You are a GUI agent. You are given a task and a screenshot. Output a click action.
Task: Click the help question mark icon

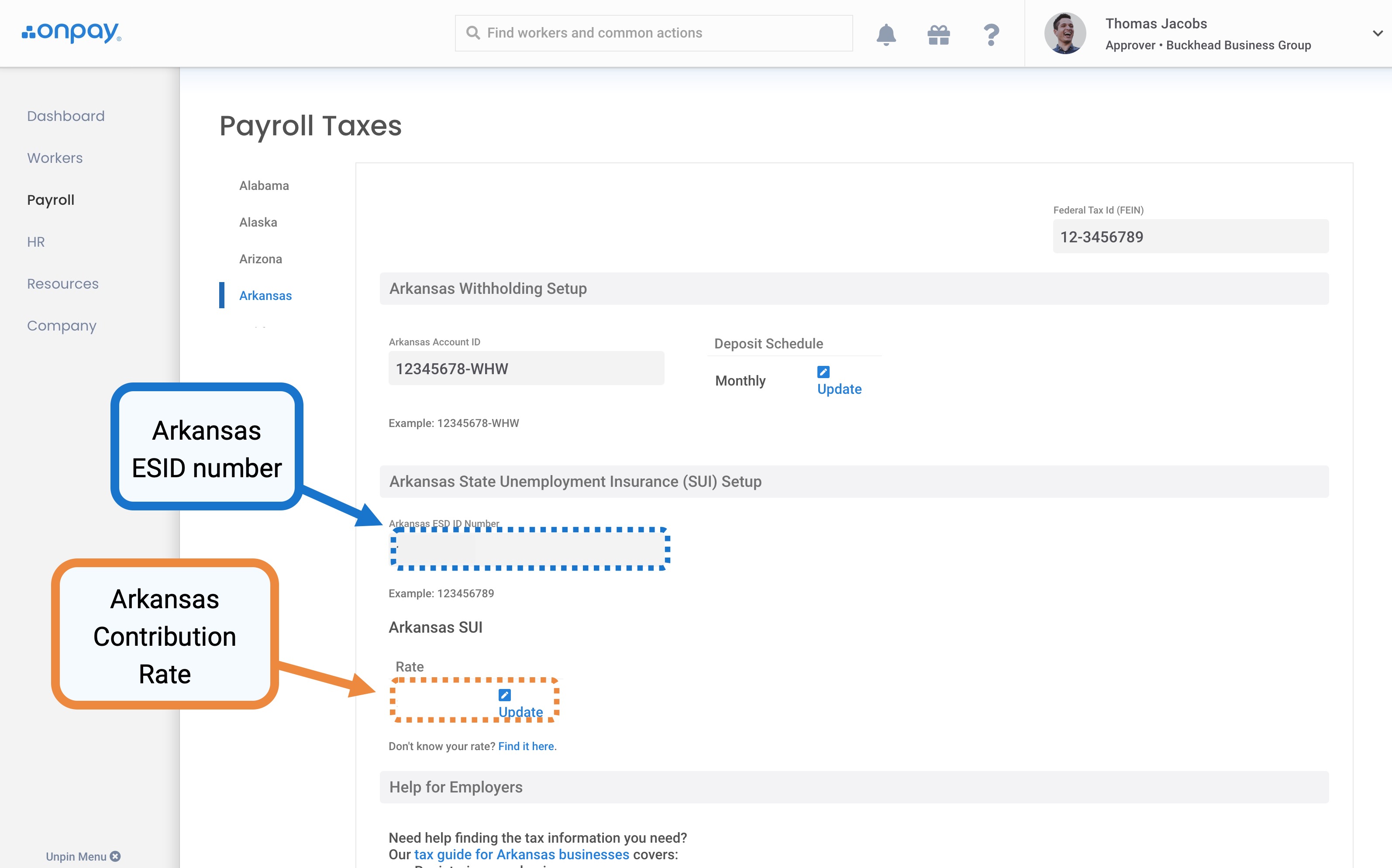point(991,34)
